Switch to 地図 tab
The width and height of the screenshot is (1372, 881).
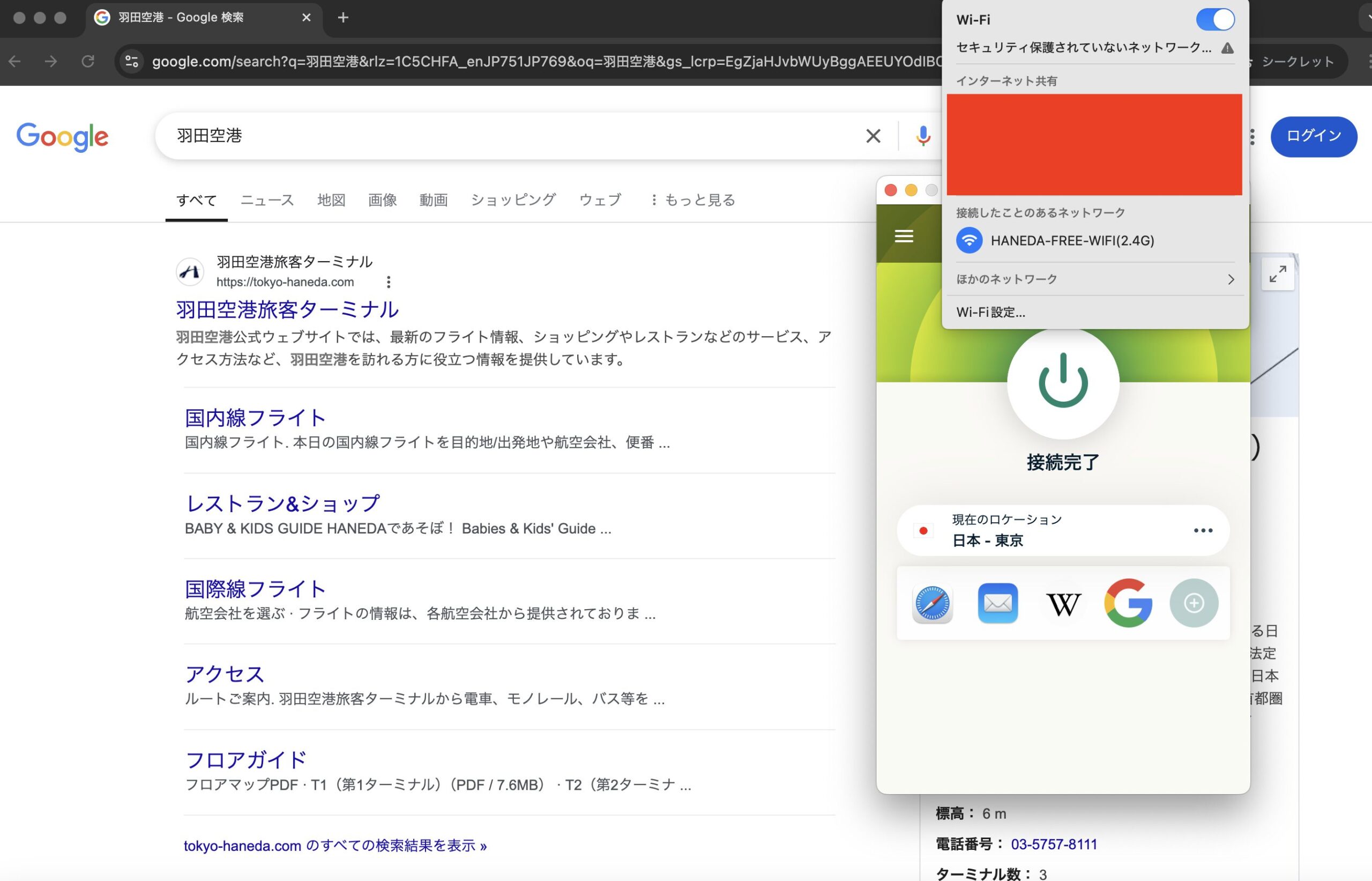[x=331, y=200]
